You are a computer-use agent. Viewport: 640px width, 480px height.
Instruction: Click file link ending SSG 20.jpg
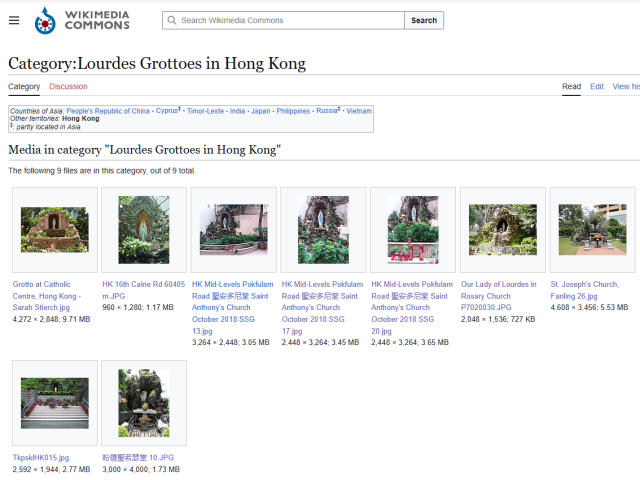pos(412,308)
